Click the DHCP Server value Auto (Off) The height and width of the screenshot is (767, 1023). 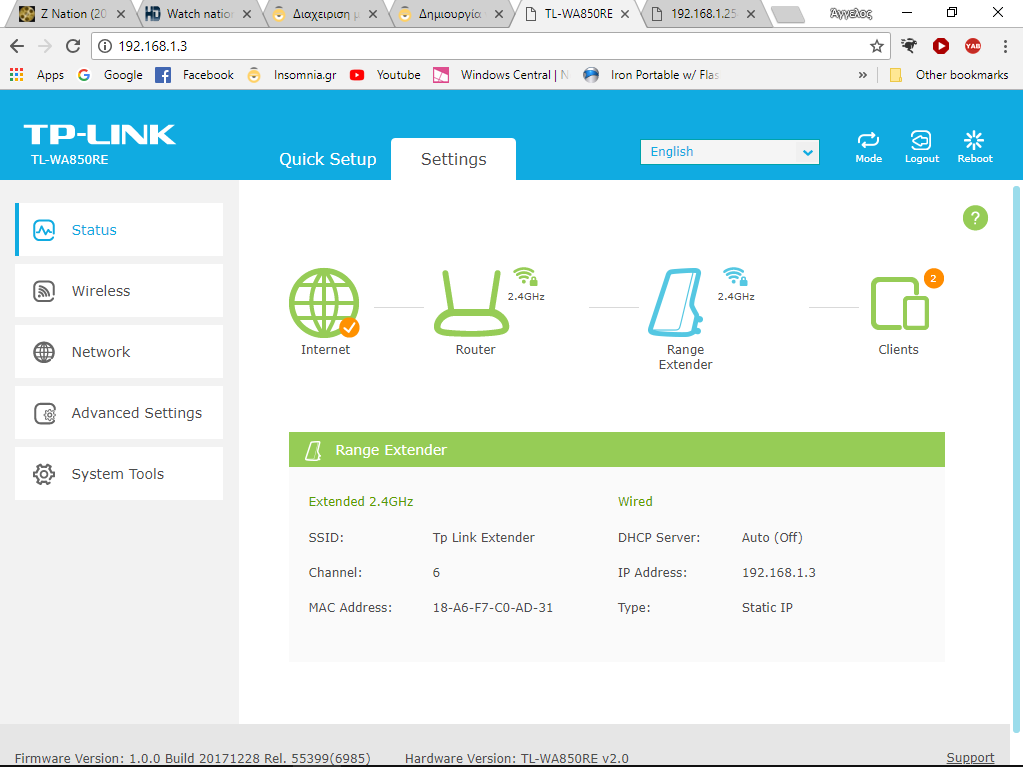tap(772, 537)
